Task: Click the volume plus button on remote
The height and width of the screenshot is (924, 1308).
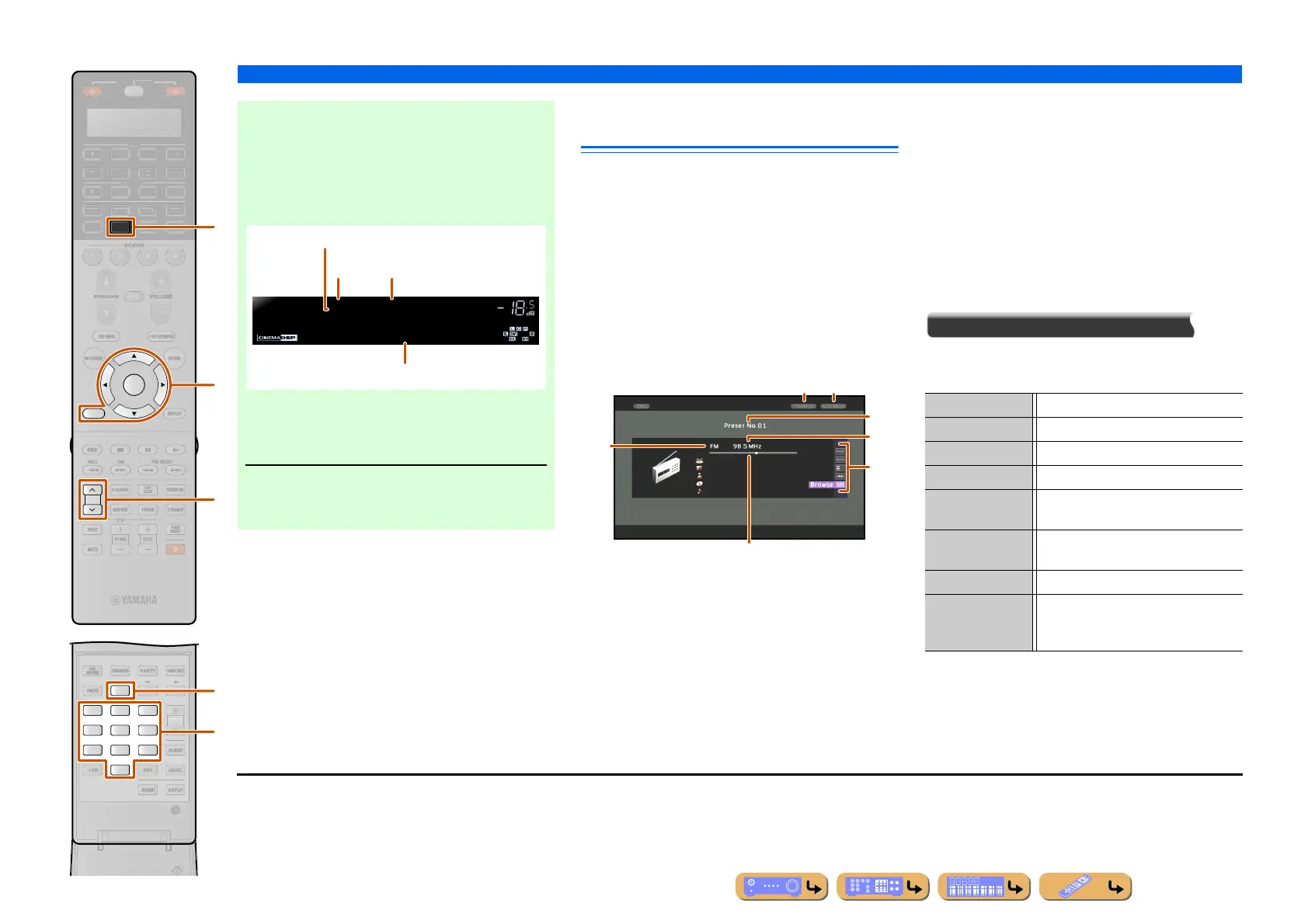Action: tap(161, 280)
